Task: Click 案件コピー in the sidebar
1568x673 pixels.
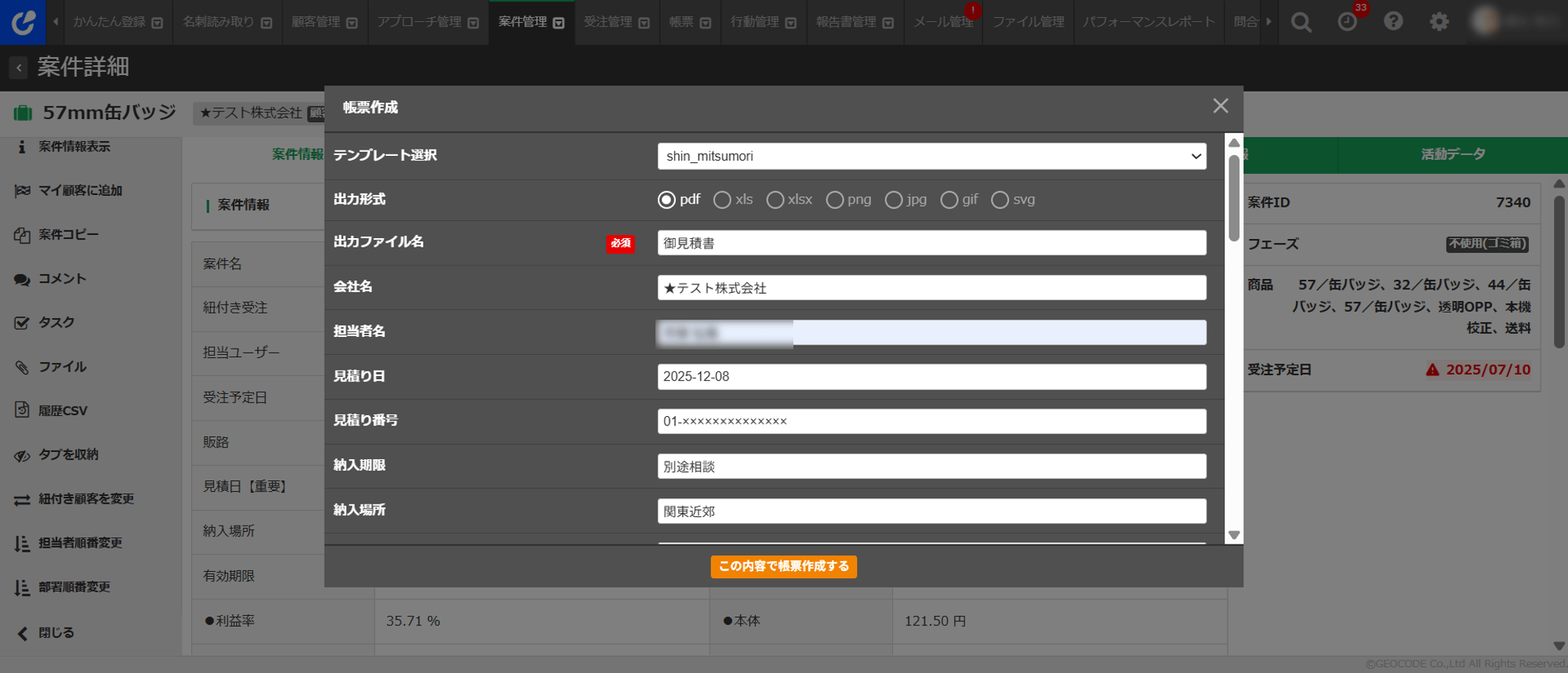Action: point(68,235)
